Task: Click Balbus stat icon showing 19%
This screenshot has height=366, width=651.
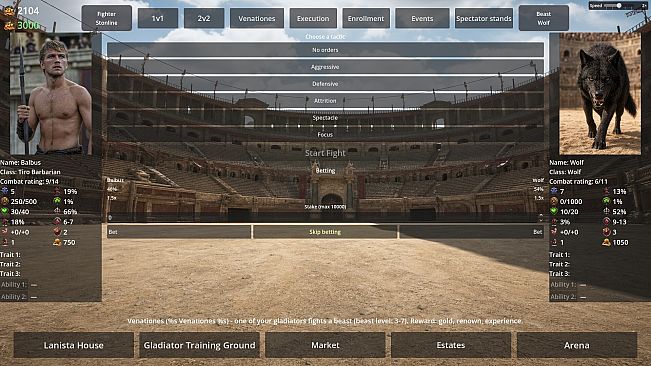Action: 57,191
